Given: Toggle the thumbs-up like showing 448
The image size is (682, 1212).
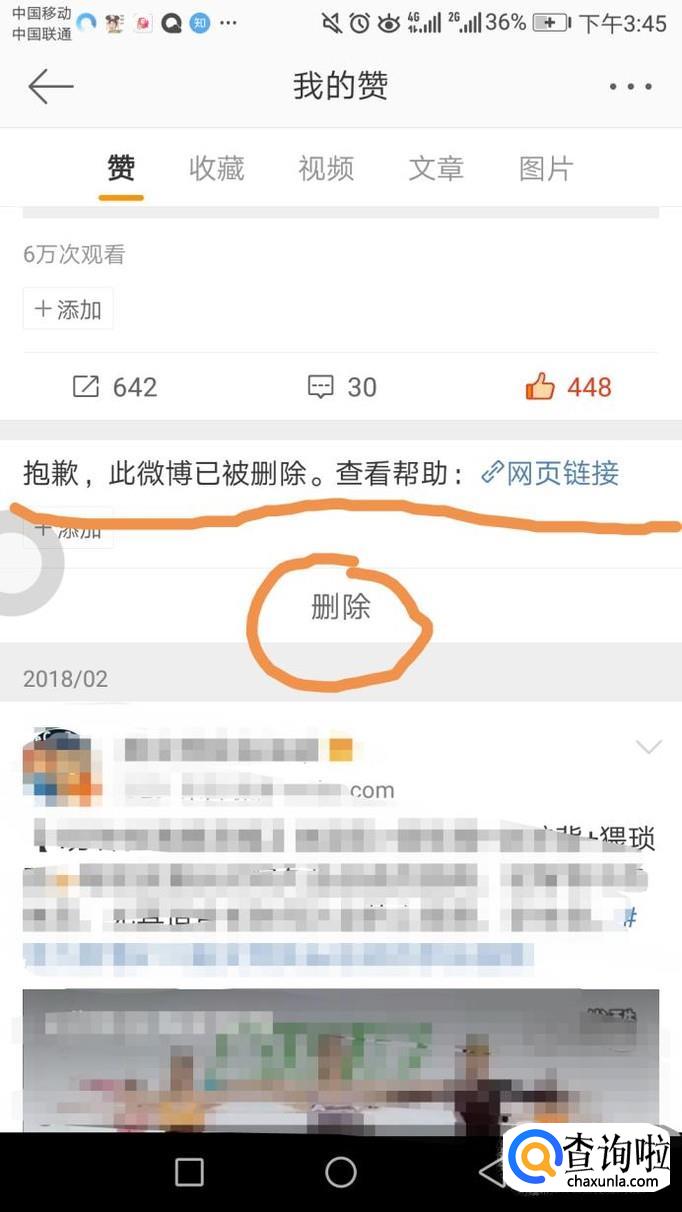Looking at the screenshot, I should click(540, 387).
